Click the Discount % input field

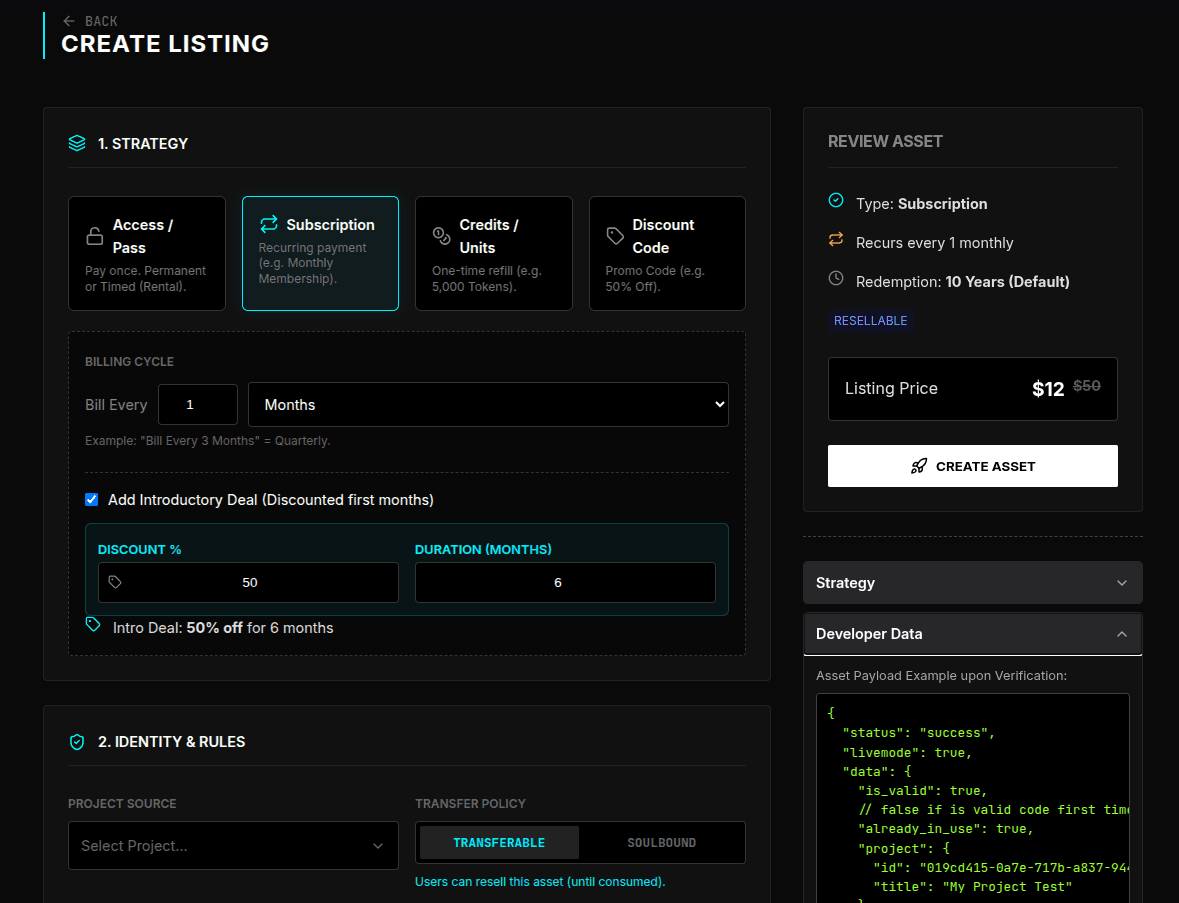point(248,583)
